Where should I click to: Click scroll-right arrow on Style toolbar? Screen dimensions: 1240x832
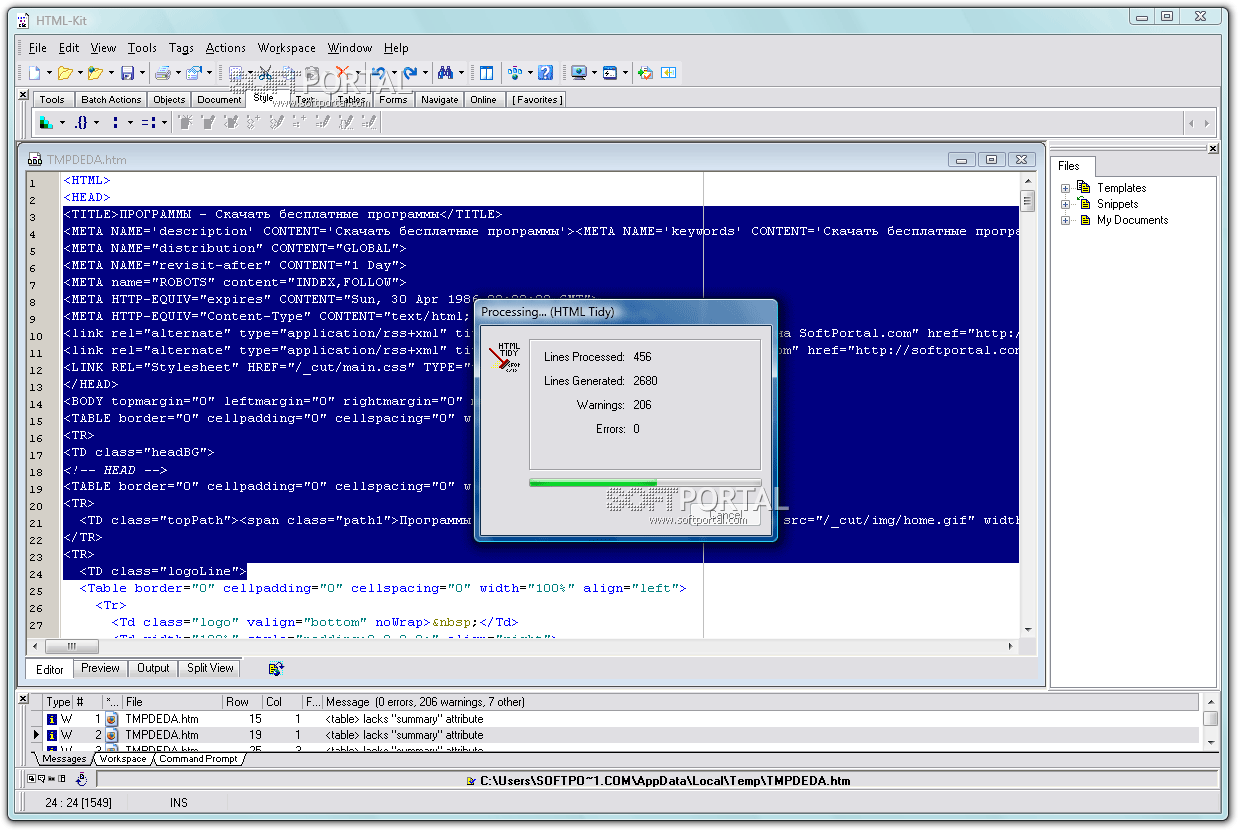pyautogui.click(x=1207, y=123)
